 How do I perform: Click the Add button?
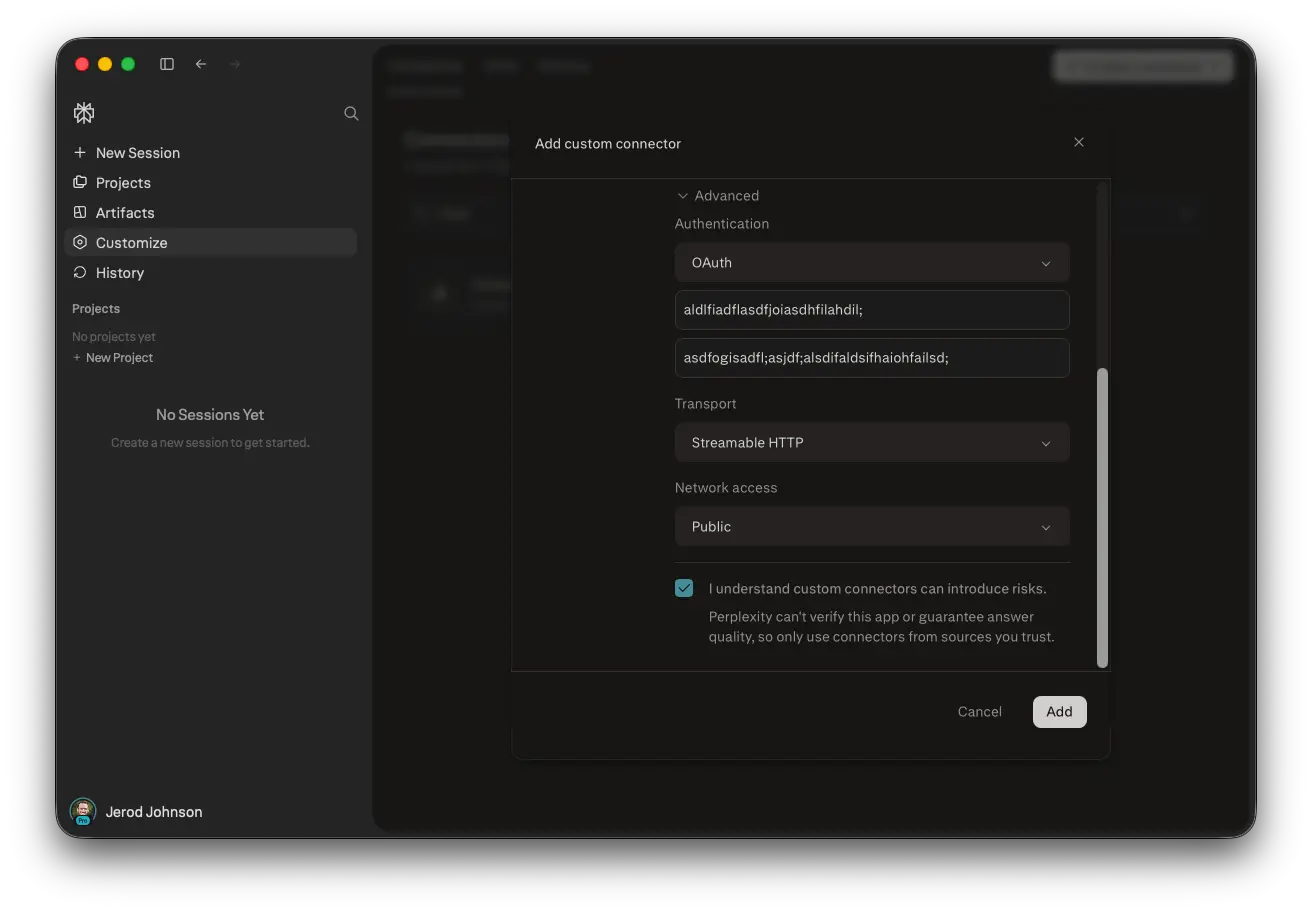pos(1059,712)
